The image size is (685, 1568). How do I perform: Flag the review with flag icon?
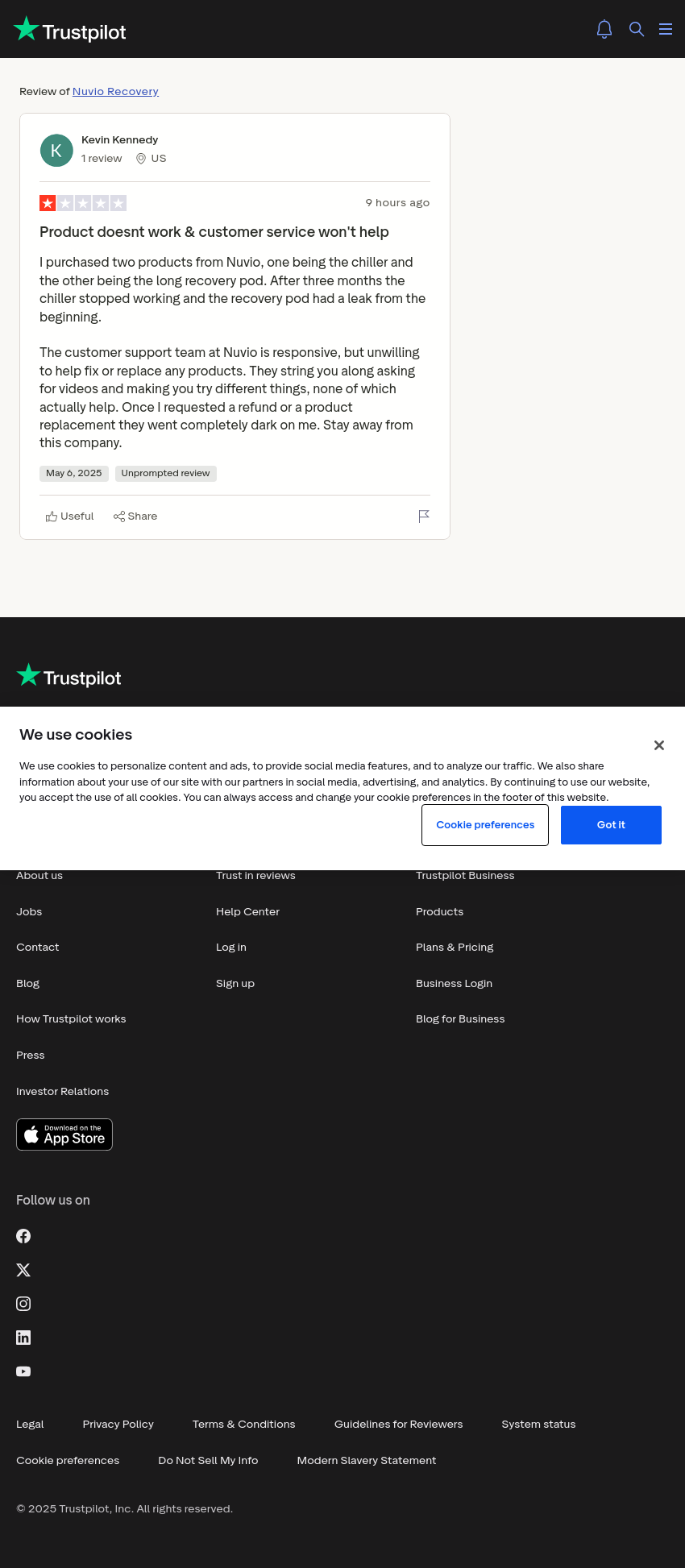click(x=424, y=516)
